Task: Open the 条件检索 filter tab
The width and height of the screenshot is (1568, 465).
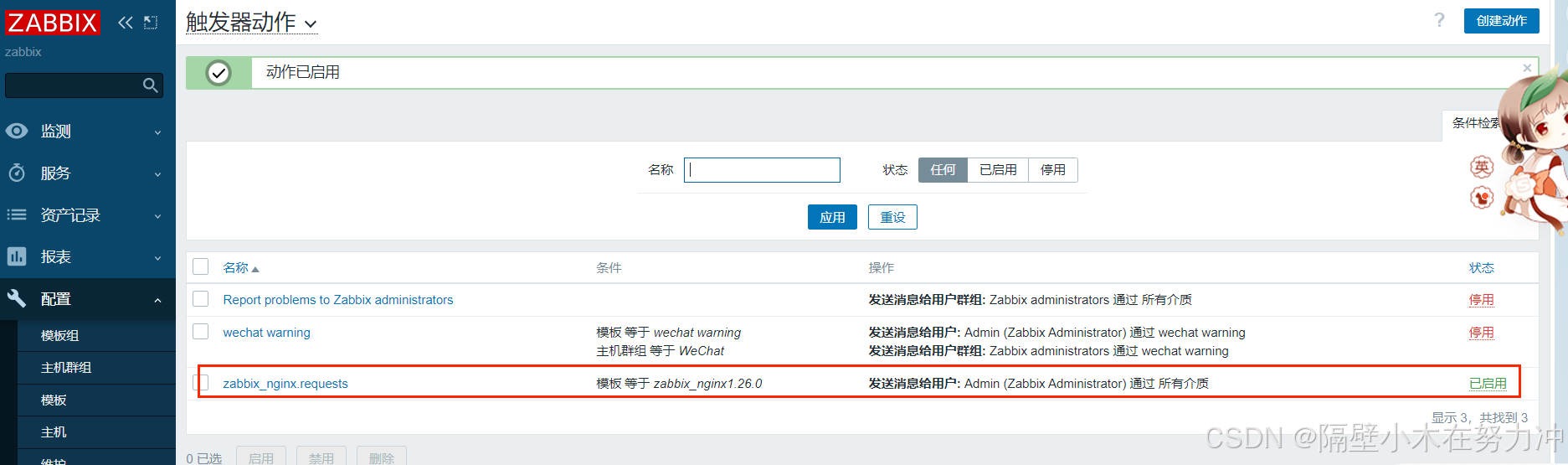Action: [x=1477, y=123]
